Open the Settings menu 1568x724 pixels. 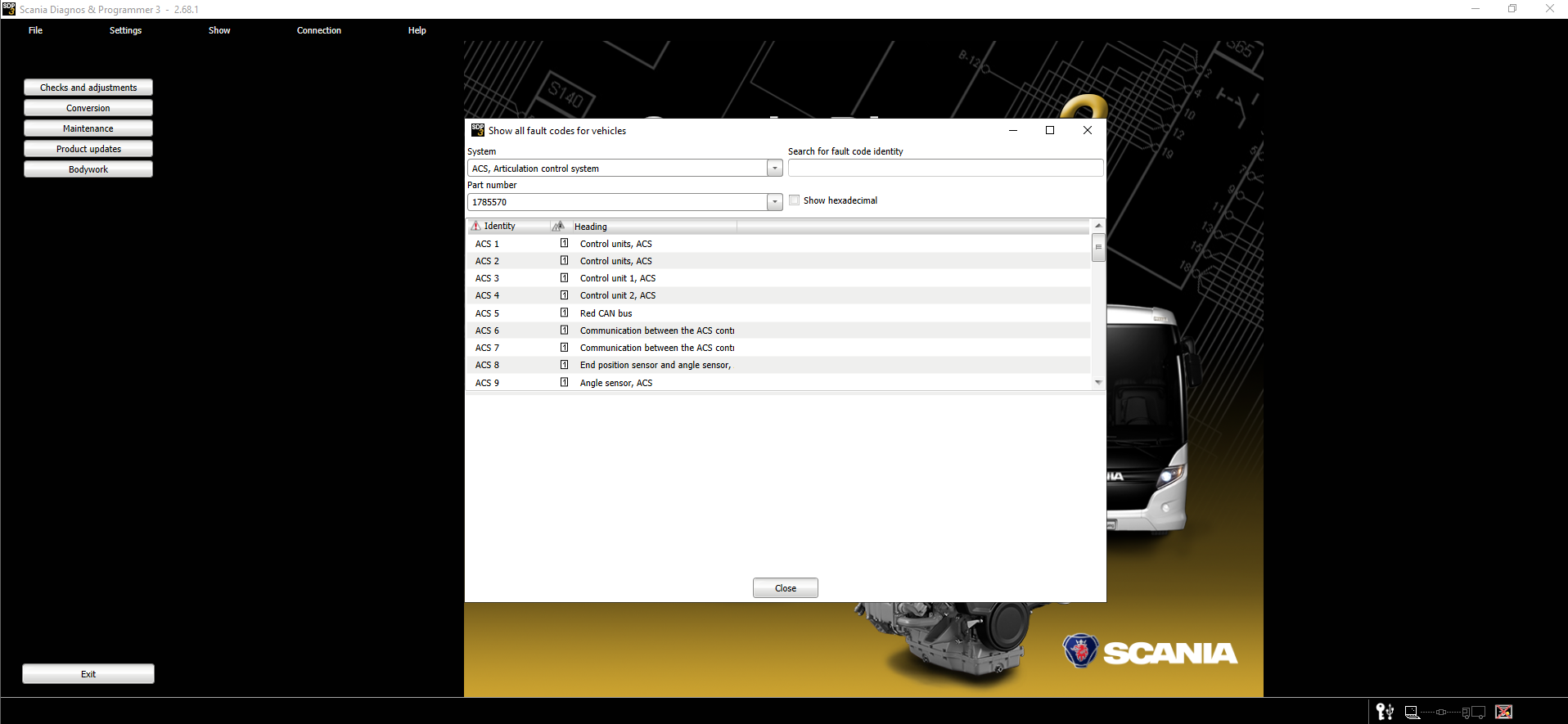125,30
